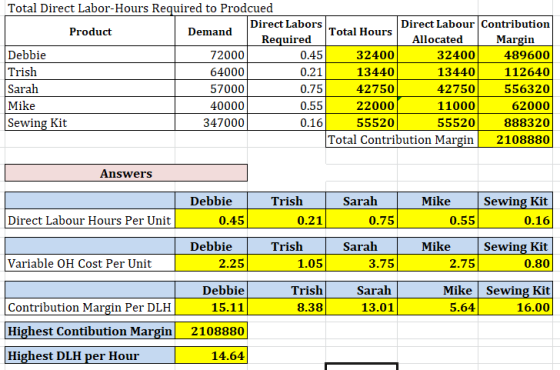The width and height of the screenshot is (560, 370).
Task: Click Sewing Kit variable OH cost 0.80
Action: click(515, 263)
